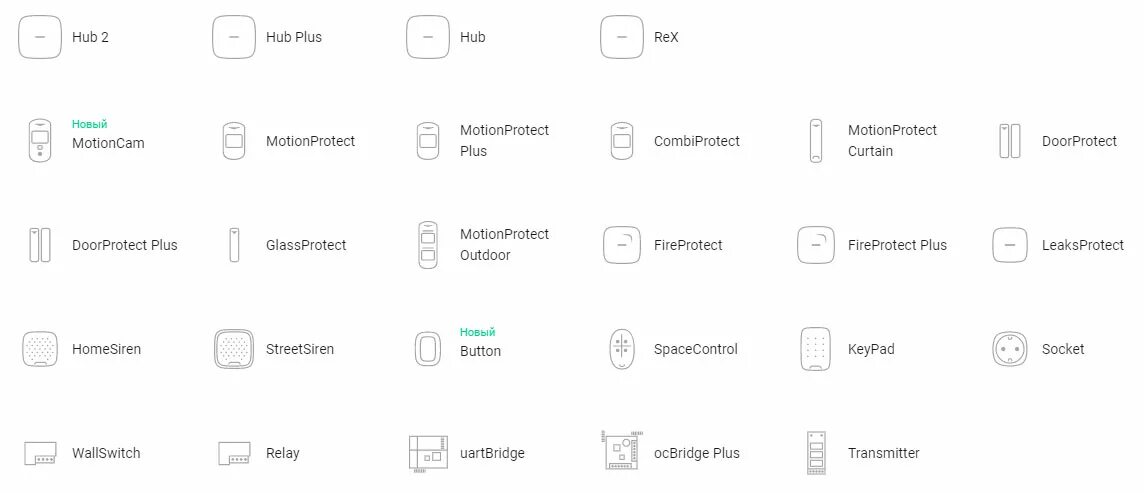Image resolution: width=1144 pixels, height=493 pixels.
Task: Select the MotionProtect Outdoor icon
Action: (x=428, y=245)
